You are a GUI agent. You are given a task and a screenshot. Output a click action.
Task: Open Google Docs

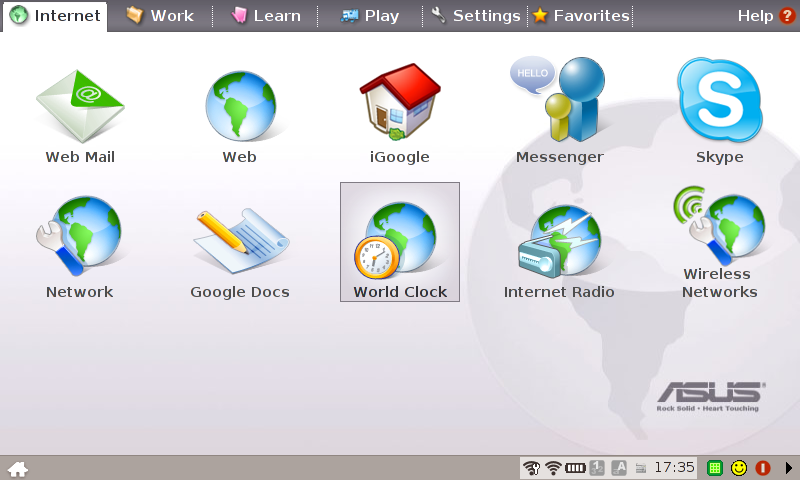[240, 252]
